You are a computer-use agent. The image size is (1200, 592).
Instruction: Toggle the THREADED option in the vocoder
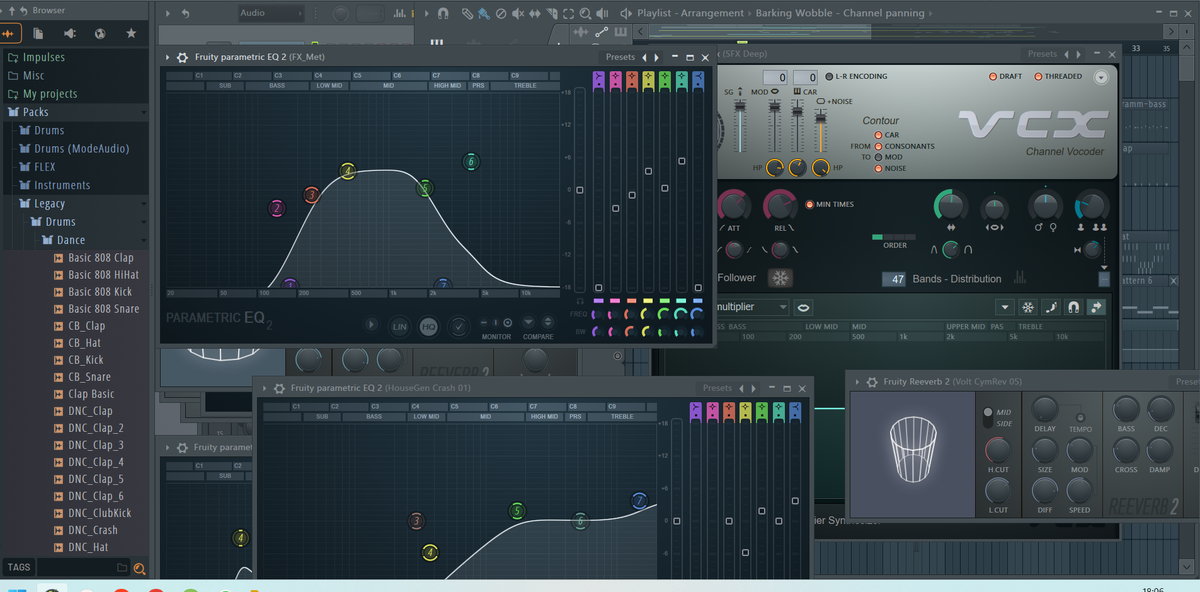click(x=1038, y=77)
